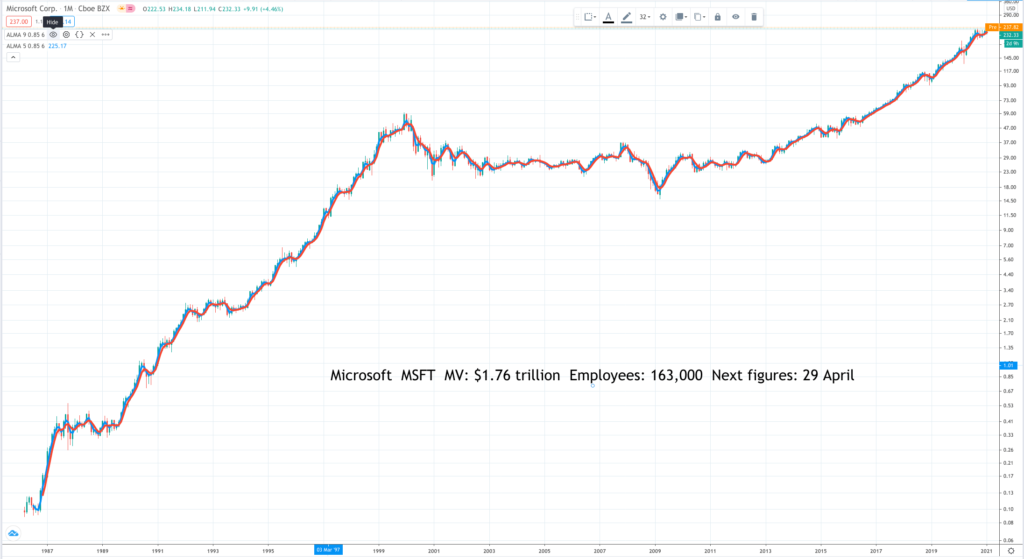Lock the selected text drawing
Image resolution: width=1024 pixels, height=559 pixels.
click(x=717, y=17)
